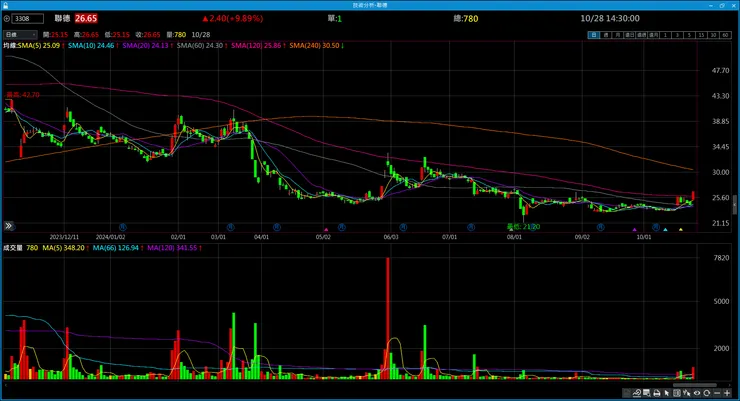Click the red 26.65 last price box
The height and width of the screenshot is (401, 740).
point(86,18)
